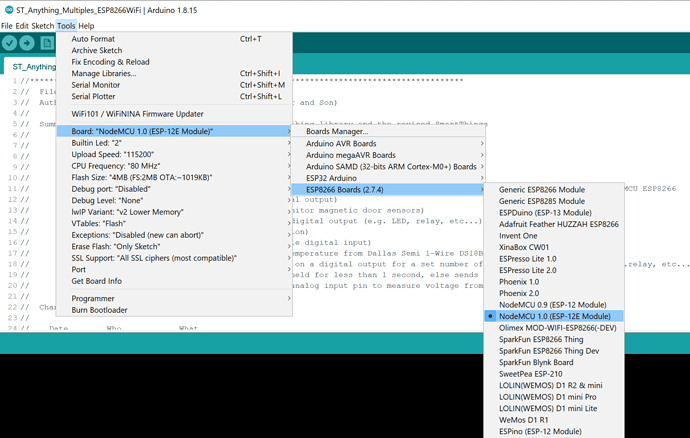Expand Debug Level: "None" submenu
The height and width of the screenshot is (438, 690).
[174, 200]
